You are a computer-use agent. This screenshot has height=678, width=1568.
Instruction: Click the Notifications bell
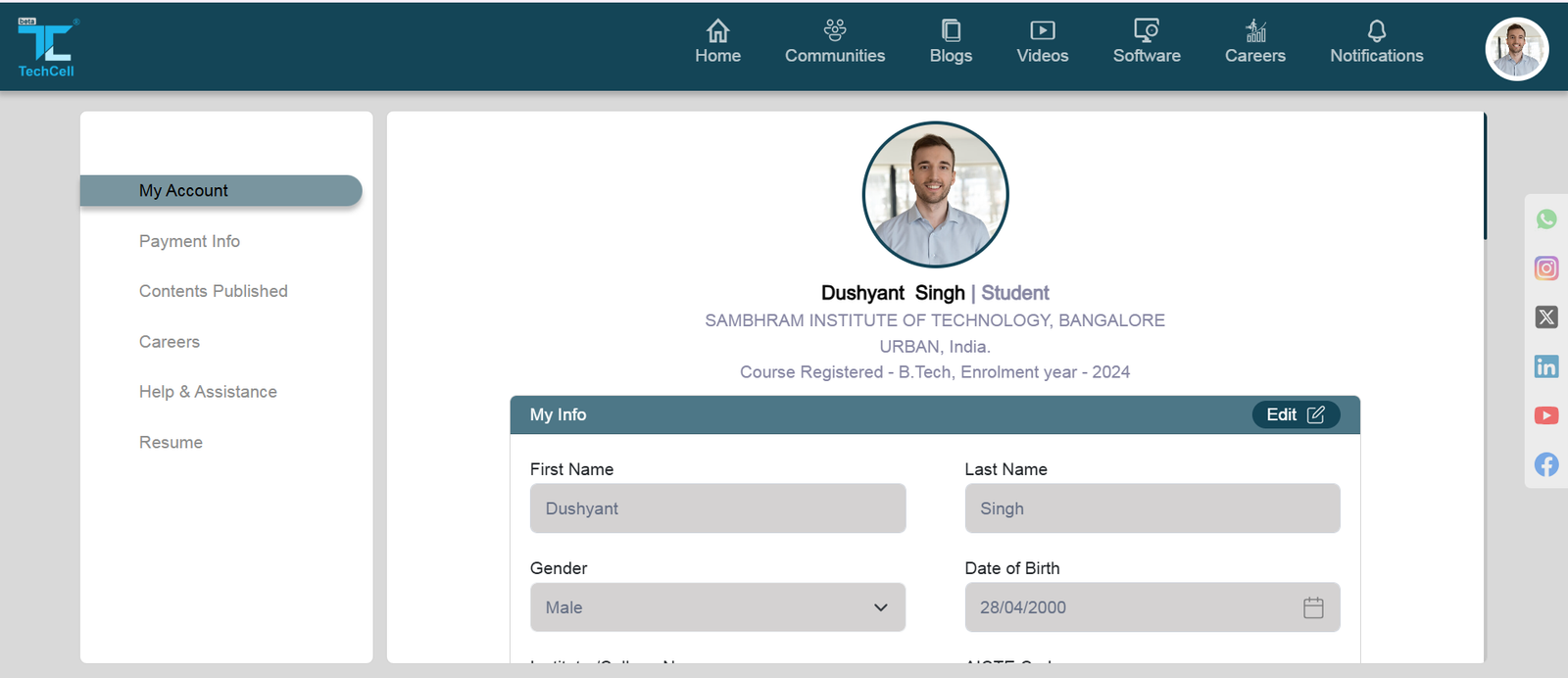tap(1376, 43)
